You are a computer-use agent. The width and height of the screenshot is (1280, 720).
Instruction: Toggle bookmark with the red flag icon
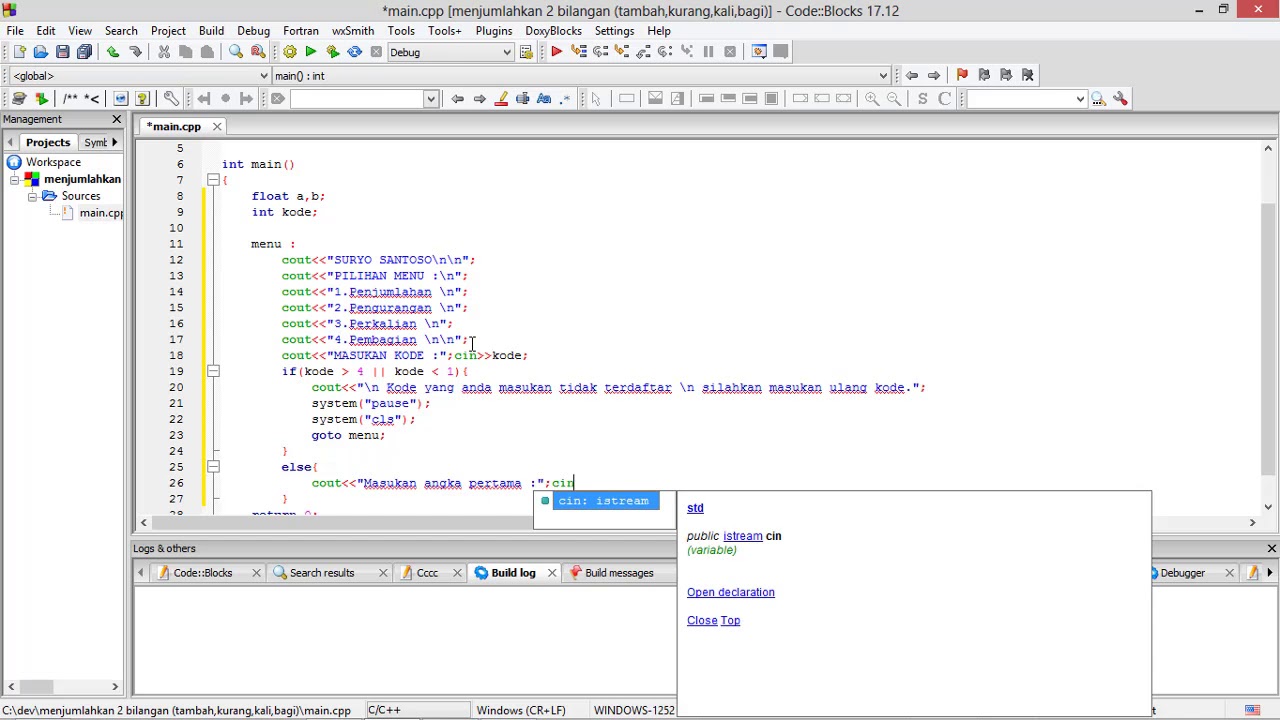(x=962, y=75)
